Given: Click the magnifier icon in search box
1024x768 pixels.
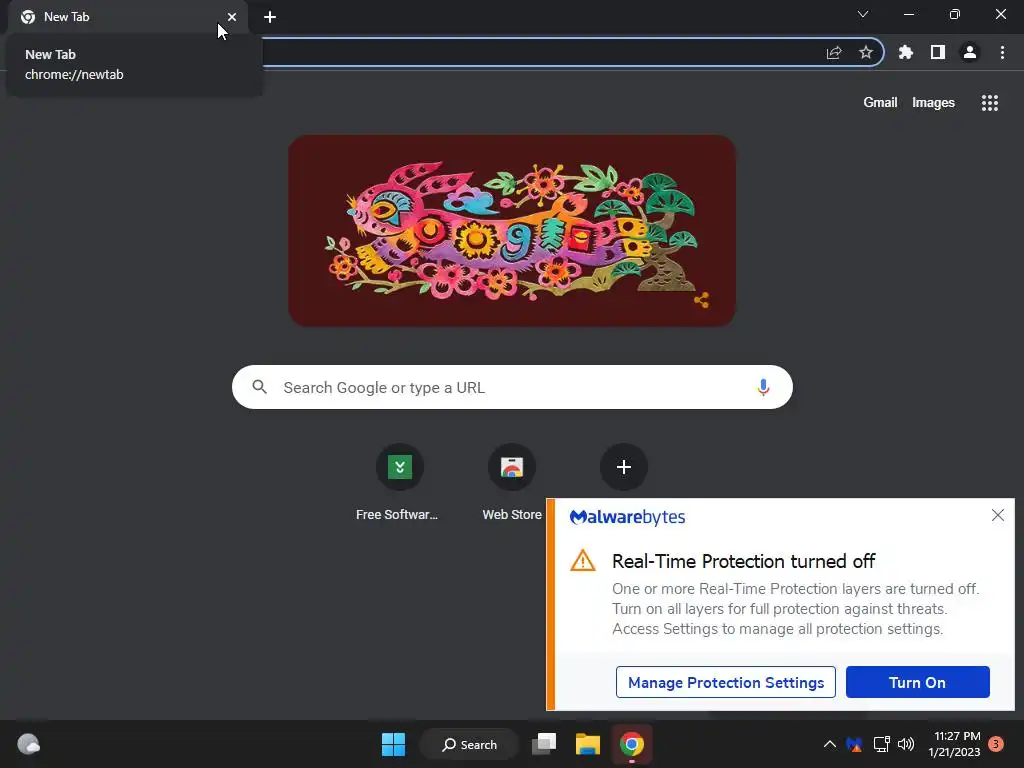Looking at the screenshot, I should 259,387.
